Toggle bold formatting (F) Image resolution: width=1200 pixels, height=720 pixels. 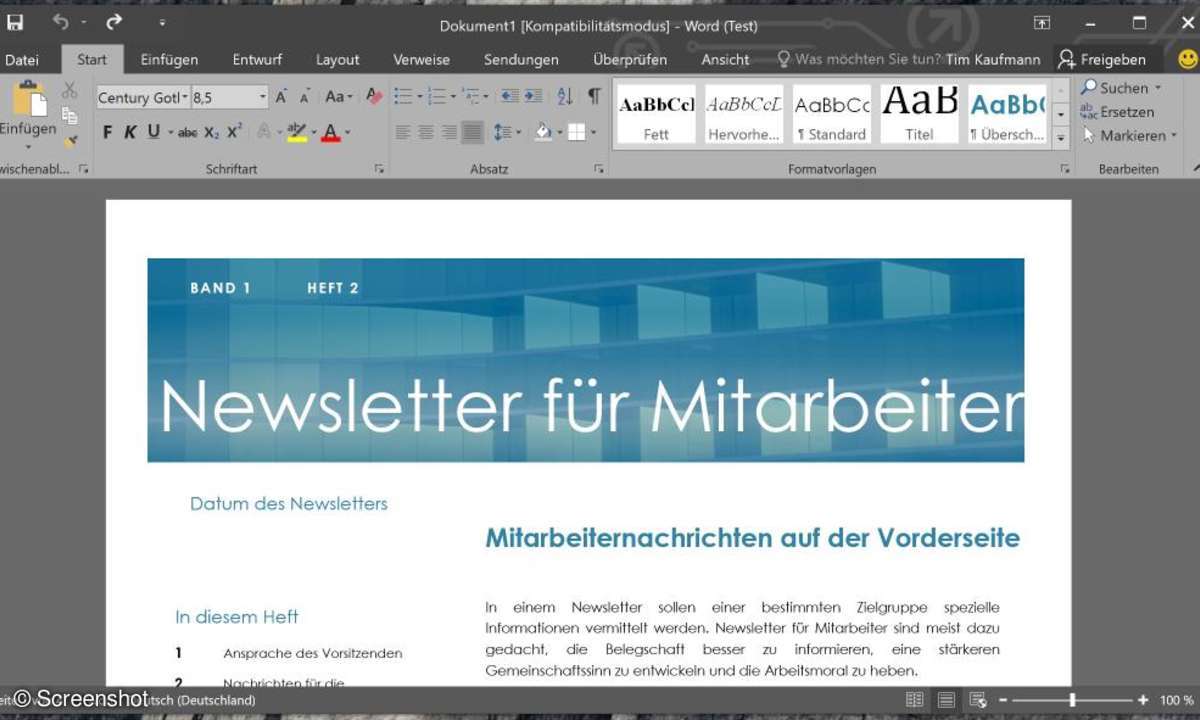pos(107,132)
